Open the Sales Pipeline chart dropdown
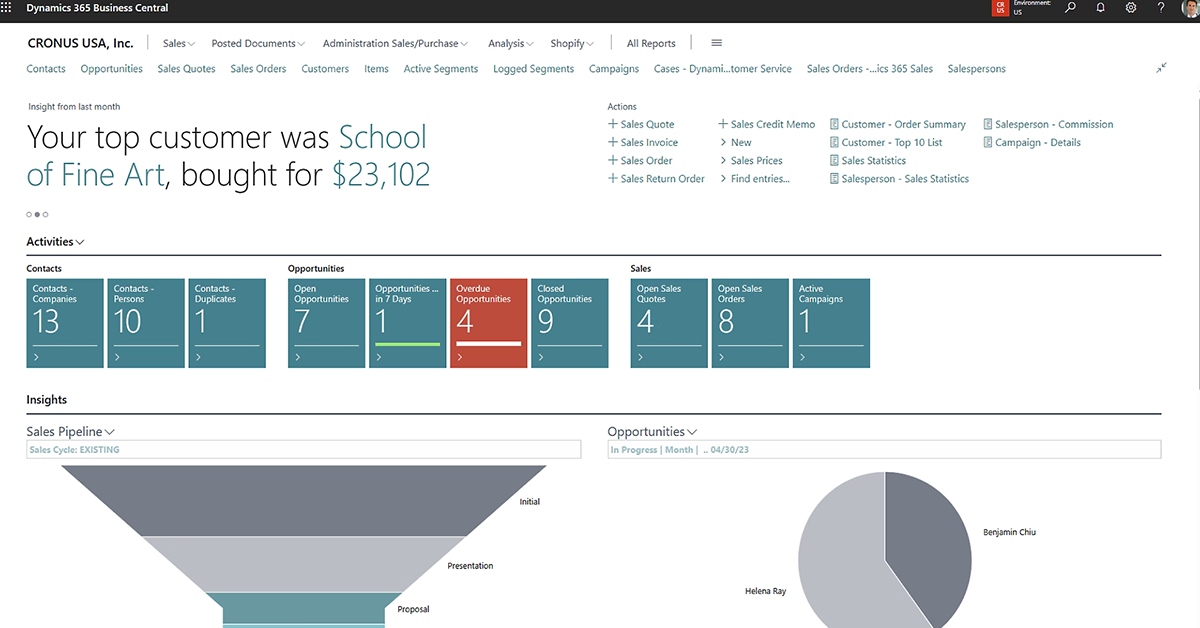Image resolution: width=1200 pixels, height=628 pixels. (x=71, y=431)
